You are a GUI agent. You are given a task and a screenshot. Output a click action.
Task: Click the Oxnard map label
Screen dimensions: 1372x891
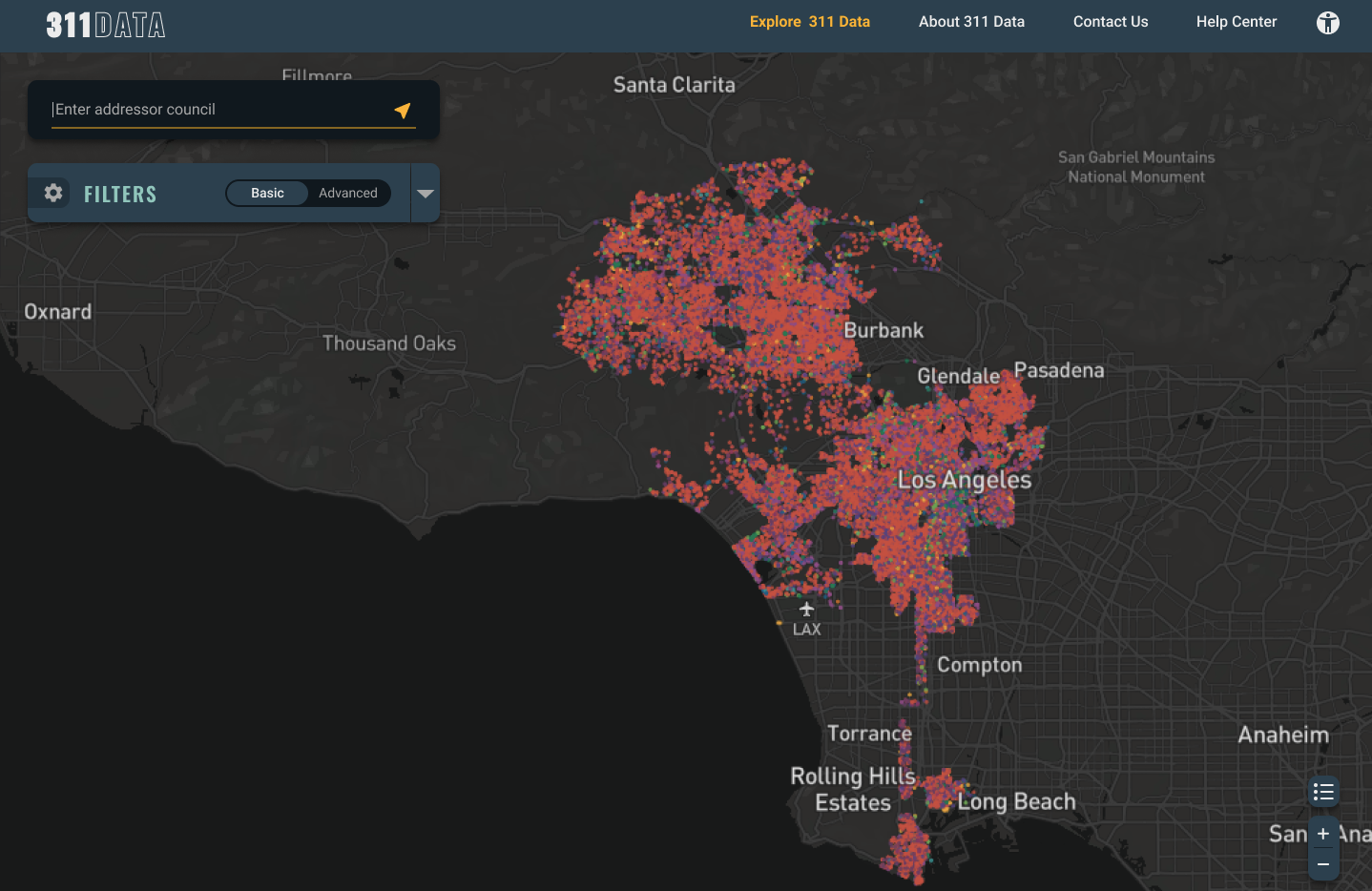click(57, 312)
